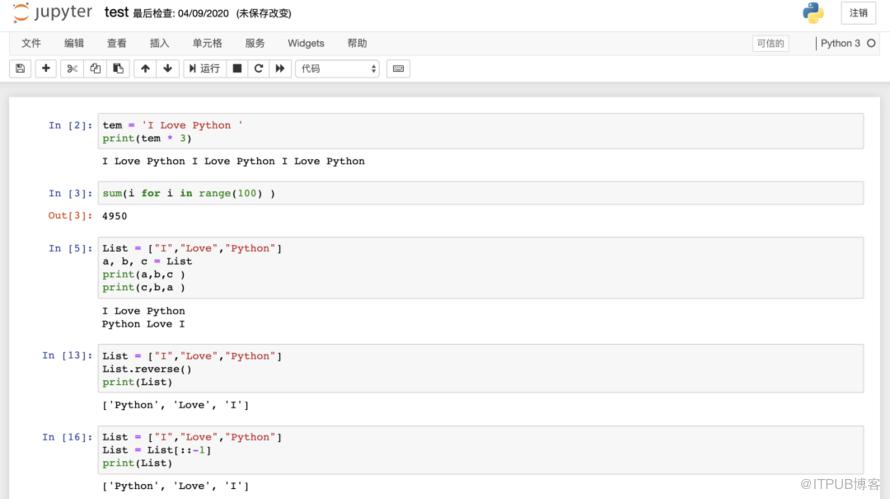Select the In [5] prompt label
The width and height of the screenshot is (890, 499).
(x=70, y=249)
